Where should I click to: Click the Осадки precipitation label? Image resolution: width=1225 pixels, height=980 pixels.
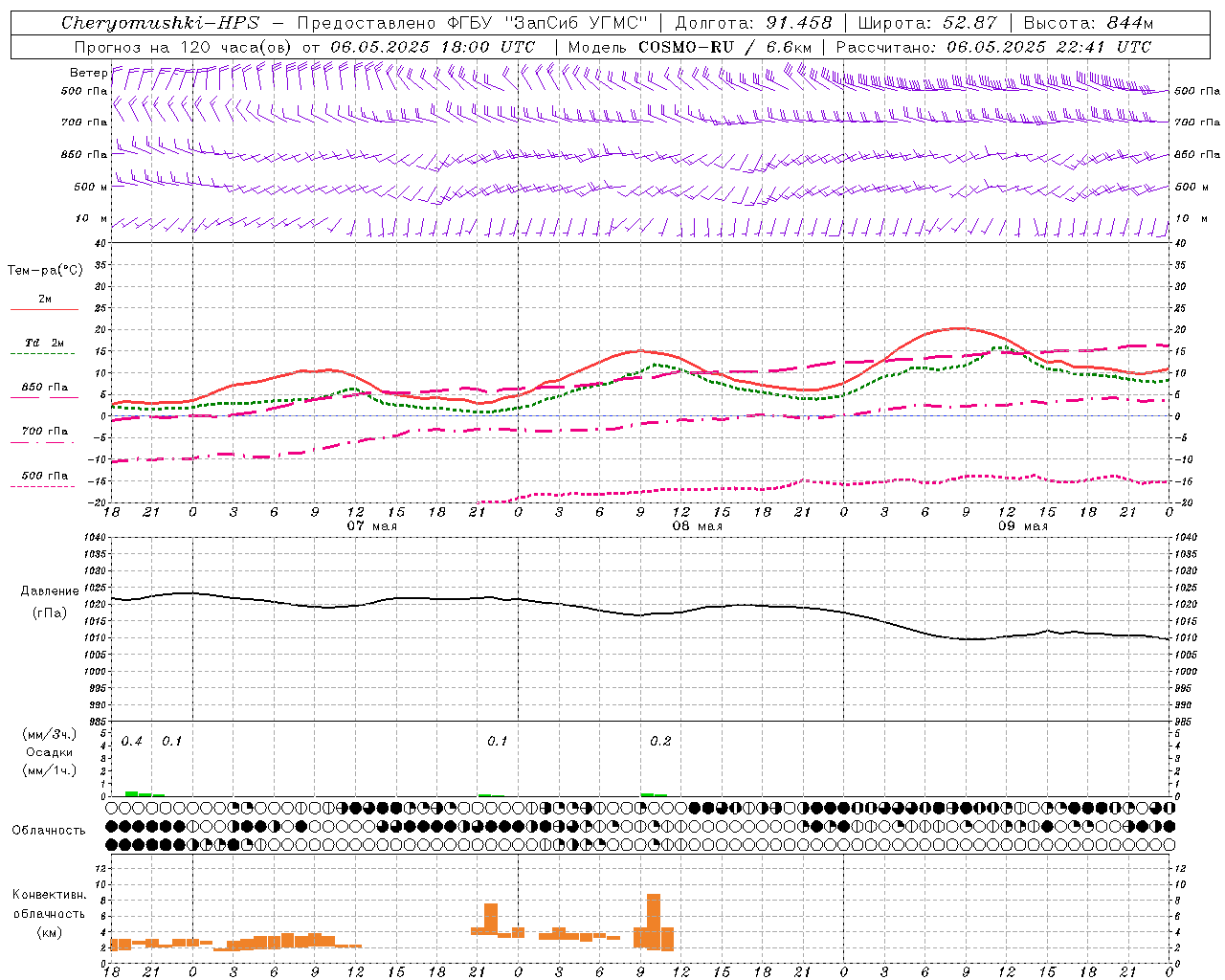[x=50, y=752]
